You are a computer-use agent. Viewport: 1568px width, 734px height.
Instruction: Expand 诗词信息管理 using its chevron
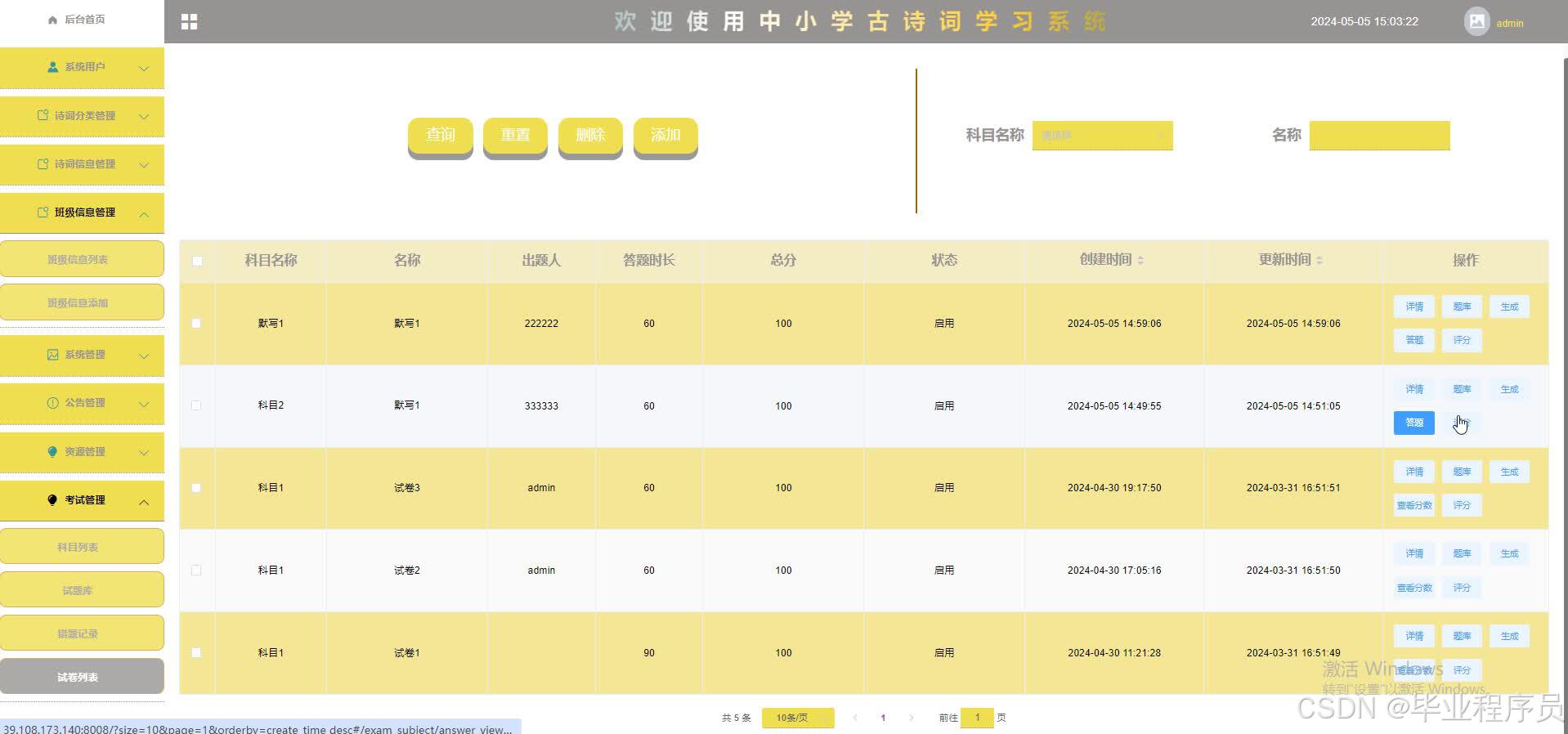tap(144, 164)
